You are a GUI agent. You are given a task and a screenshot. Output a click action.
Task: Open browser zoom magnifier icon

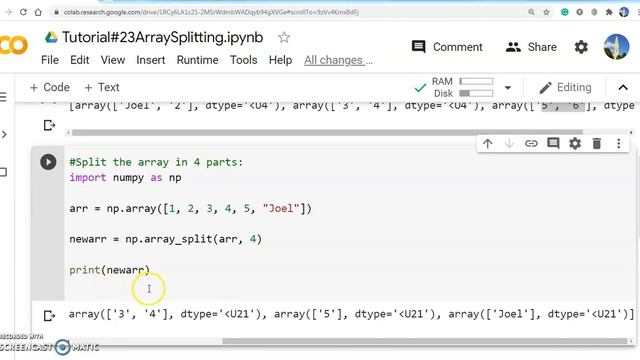tap(531, 12)
